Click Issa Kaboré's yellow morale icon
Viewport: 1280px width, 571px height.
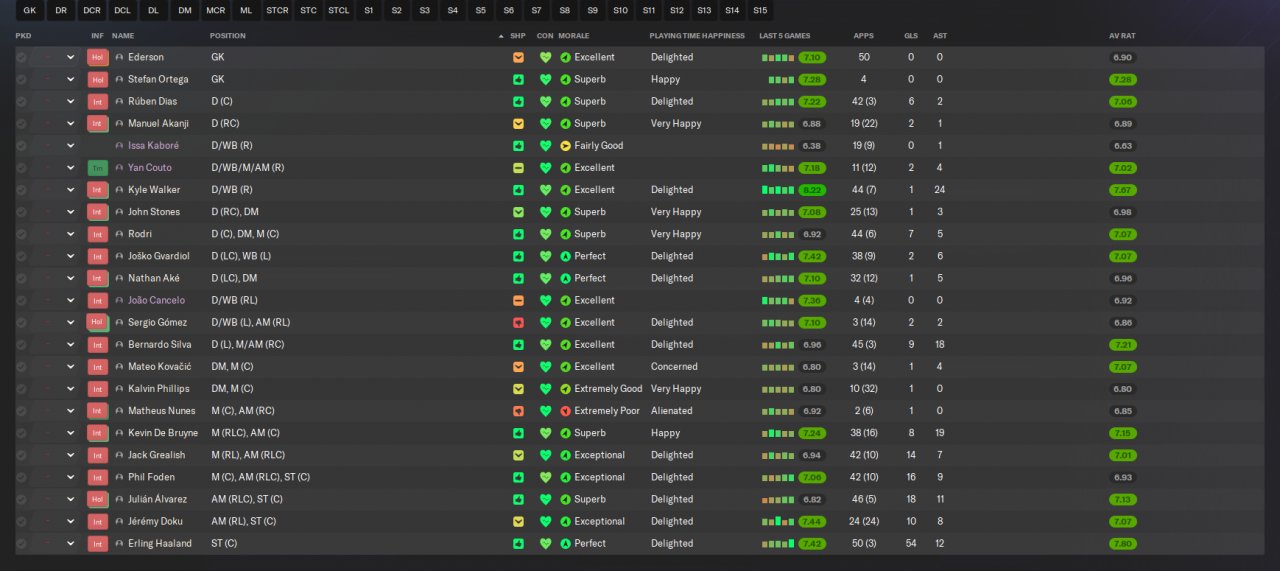click(565, 146)
